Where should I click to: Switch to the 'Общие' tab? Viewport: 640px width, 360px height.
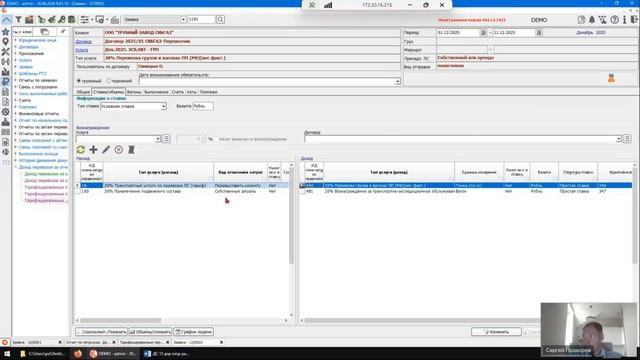83,92
